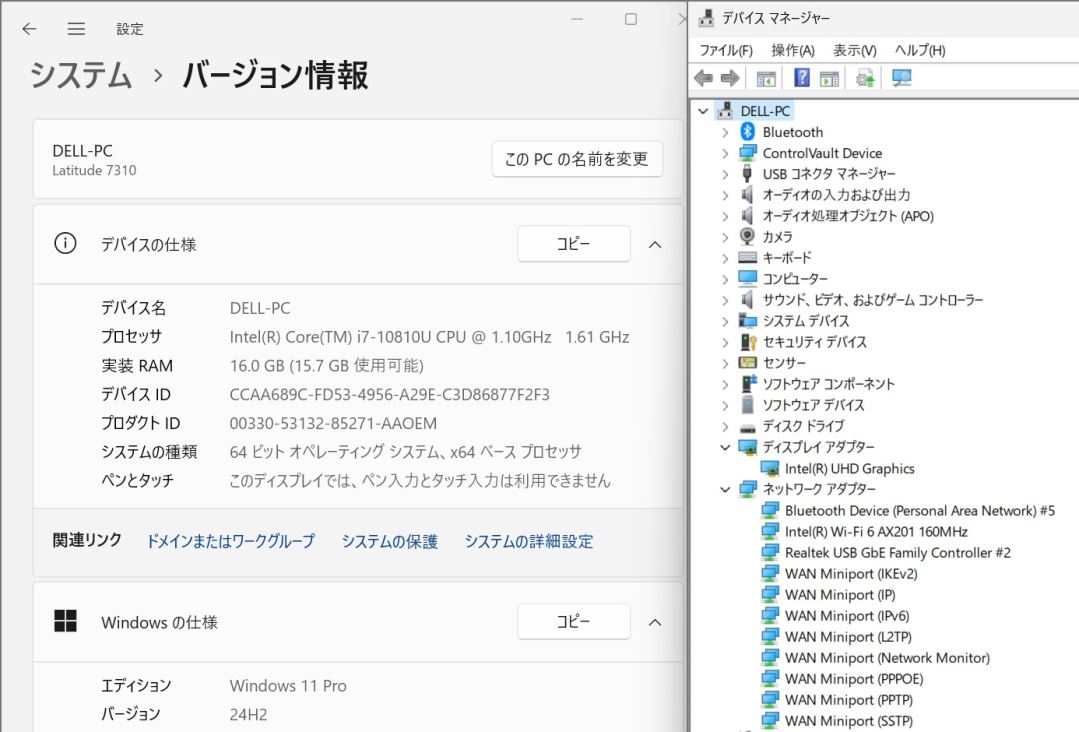Image resolution: width=1079 pixels, height=732 pixels.
Task: Click the キーボード keyboard icon
Action: (747, 257)
